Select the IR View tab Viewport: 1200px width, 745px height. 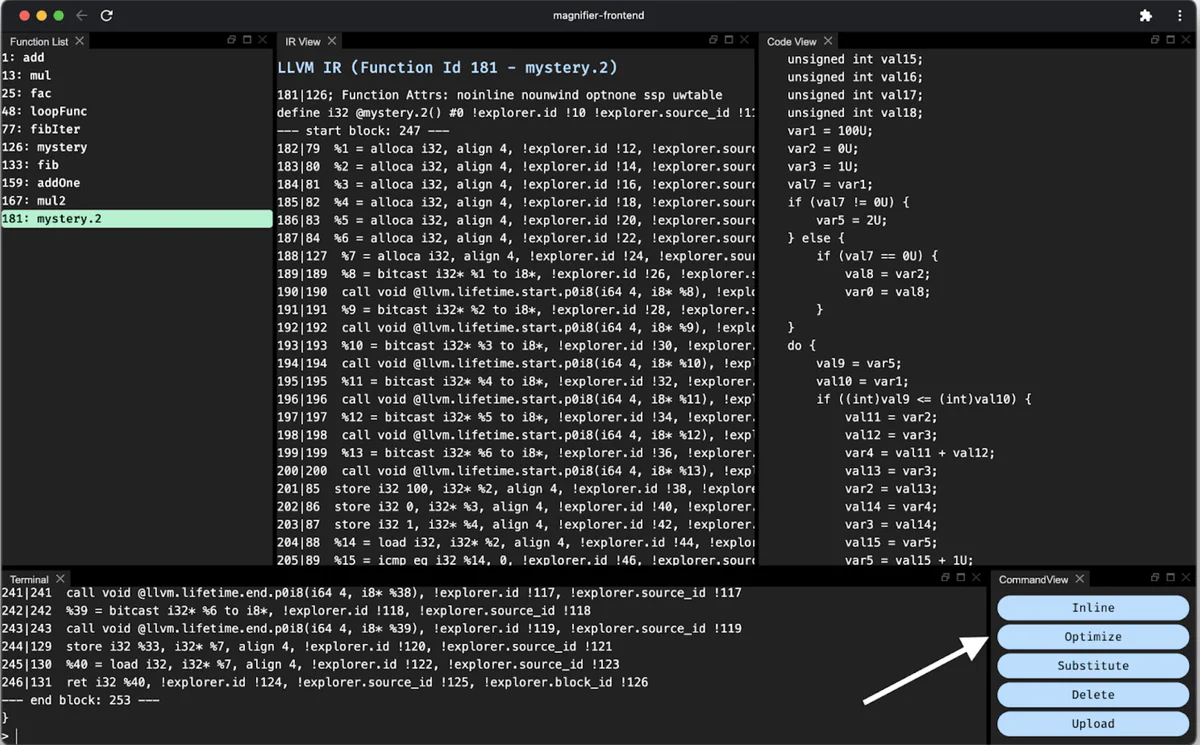pyautogui.click(x=303, y=41)
